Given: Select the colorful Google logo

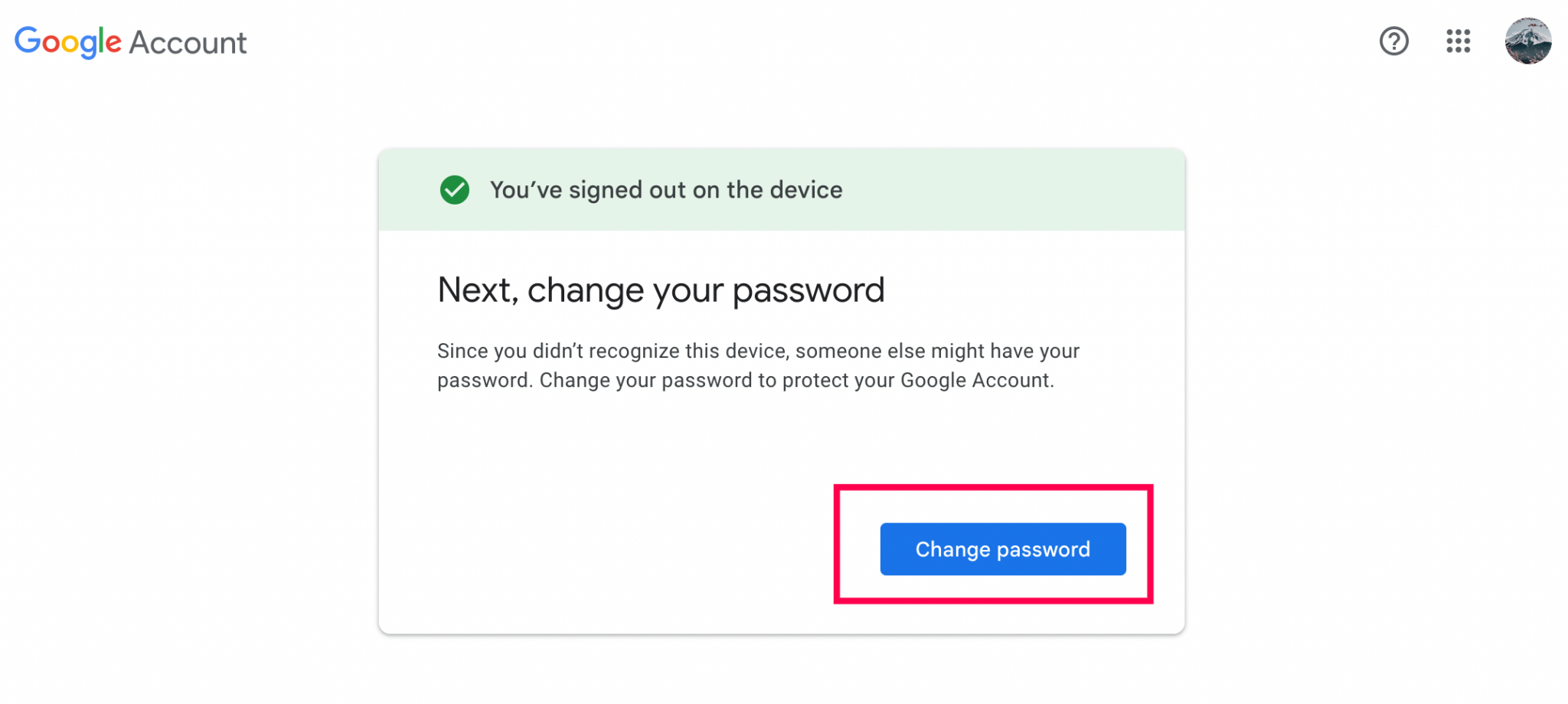Looking at the screenshot, I should coord(67,42).
